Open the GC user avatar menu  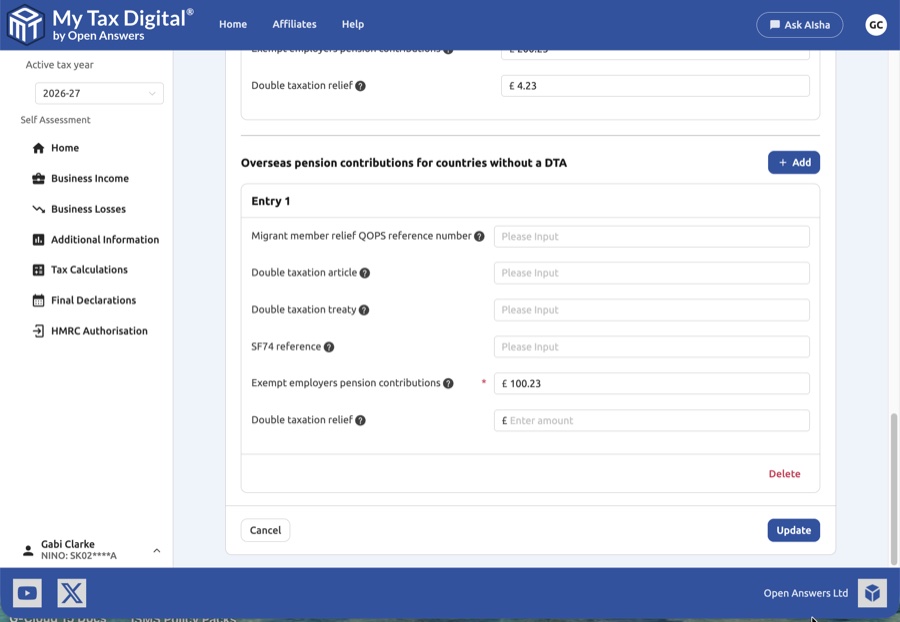(x=876, y=25)
